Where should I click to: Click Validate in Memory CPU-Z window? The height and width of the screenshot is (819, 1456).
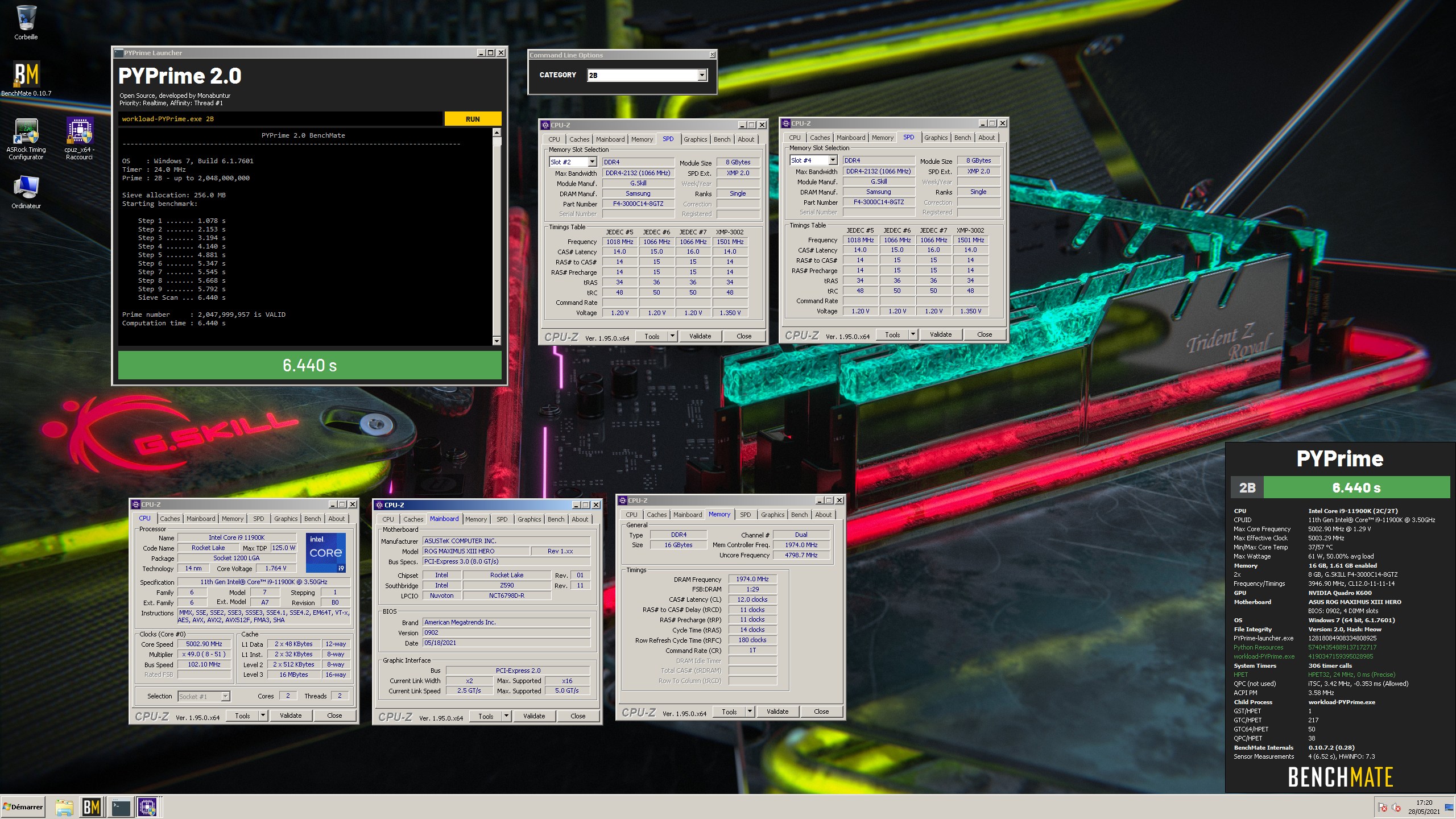777,712
